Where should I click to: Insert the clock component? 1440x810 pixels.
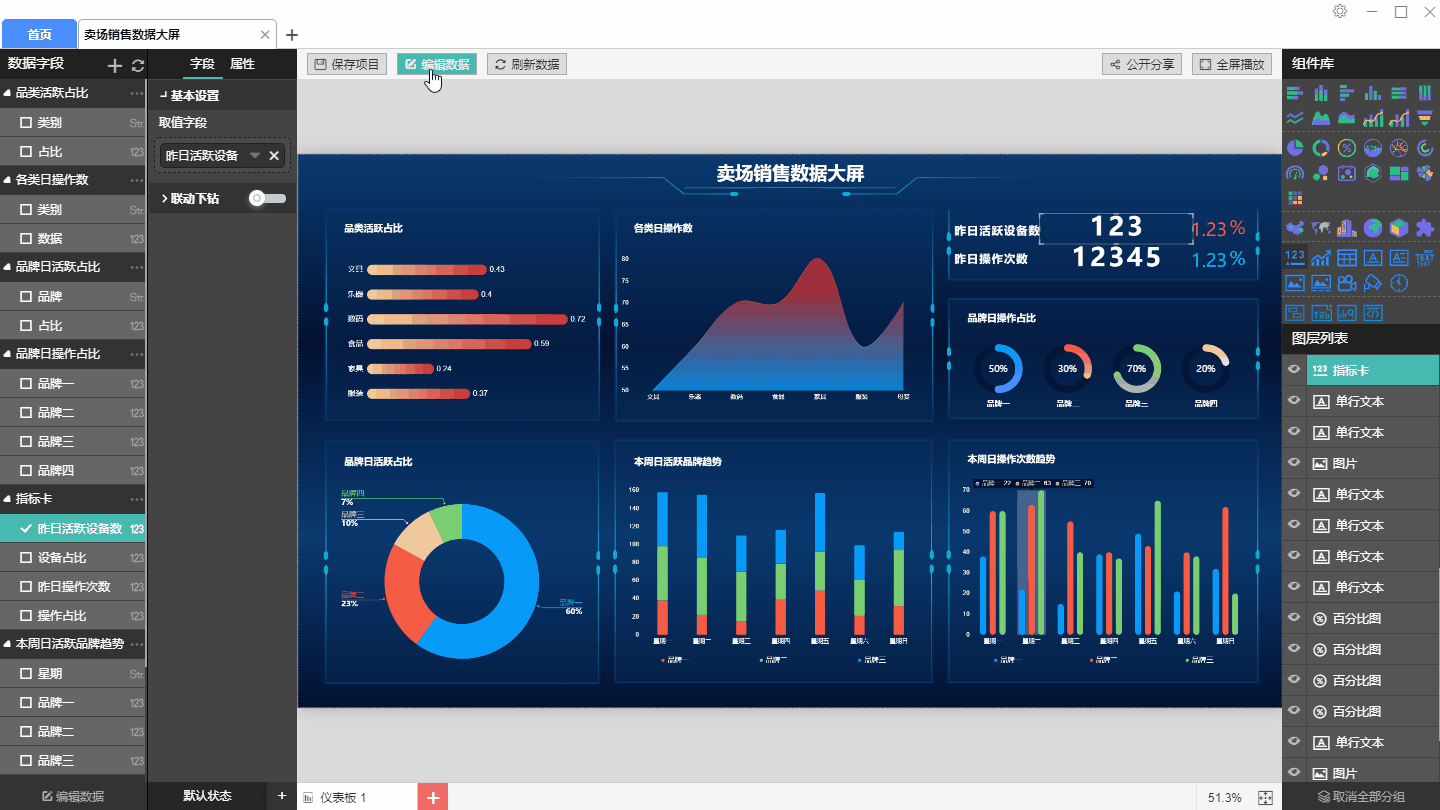(1399, 283)
